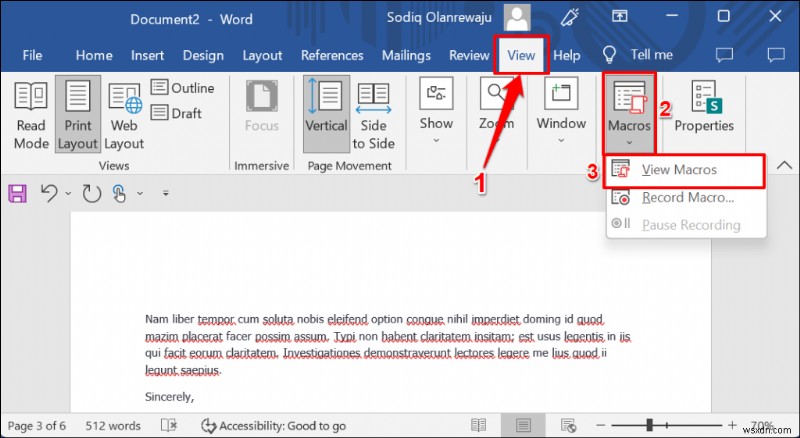Open the Review tab

click(x=469, y=55)
